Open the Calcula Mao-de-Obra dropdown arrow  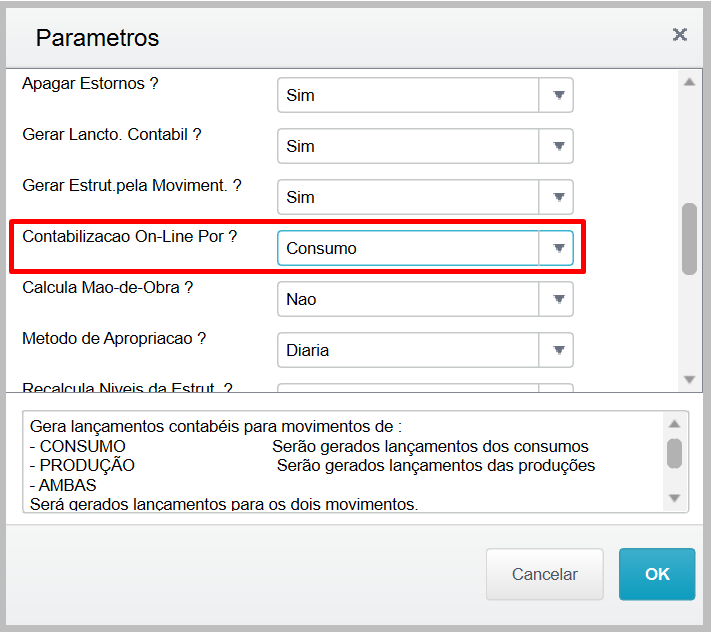[558, 299]
